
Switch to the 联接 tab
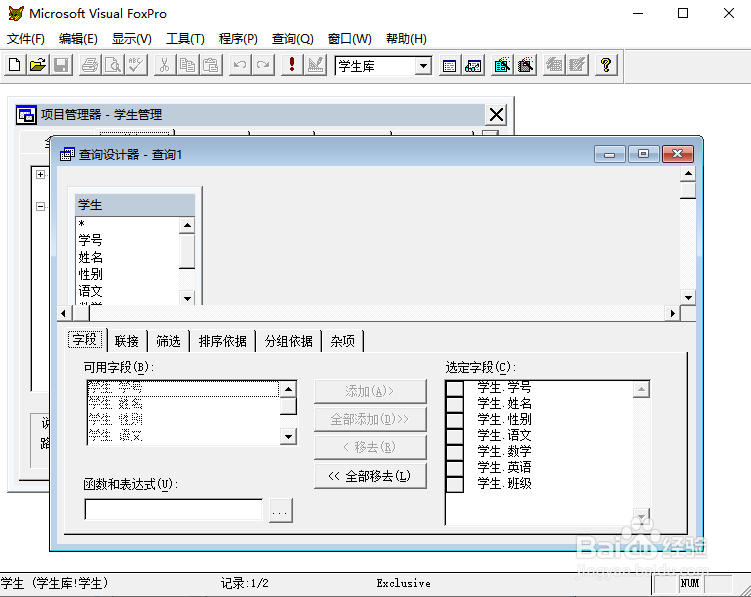pos(127,341)
